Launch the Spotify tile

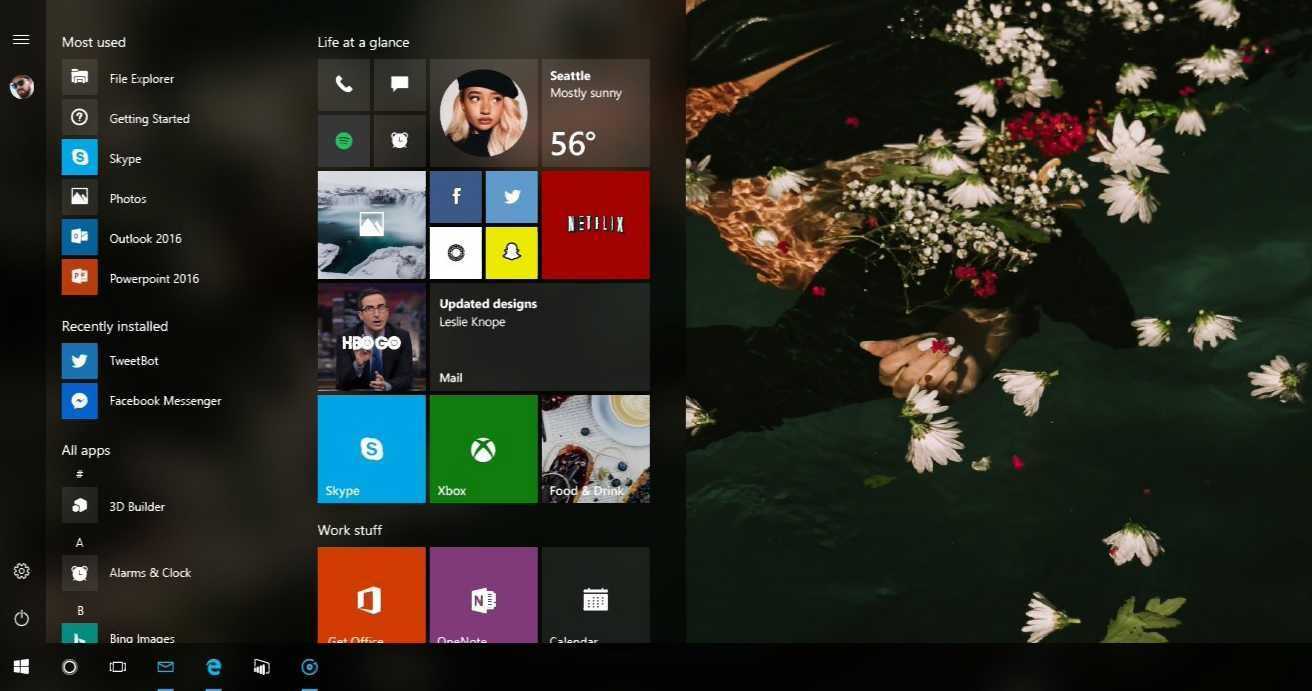tap(344, 141)
